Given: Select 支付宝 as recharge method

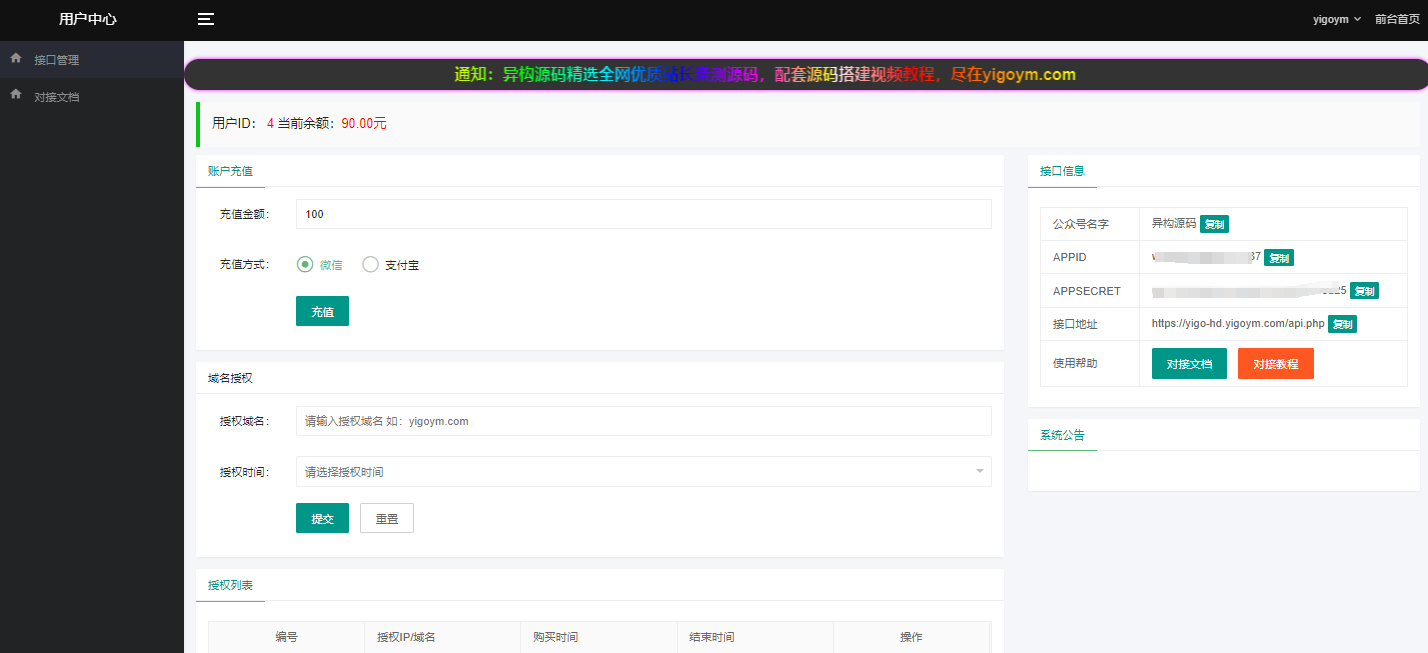Looking at the screenshot, I should point(371,265).
